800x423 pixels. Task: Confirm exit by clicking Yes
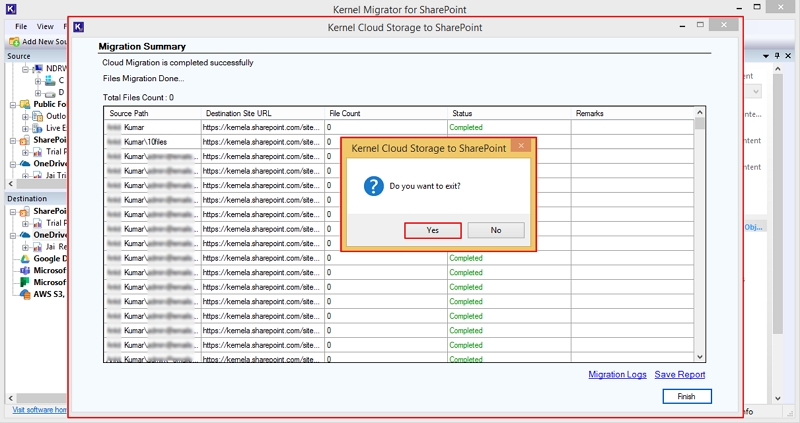pyautogui.click(x=433, y=230)
